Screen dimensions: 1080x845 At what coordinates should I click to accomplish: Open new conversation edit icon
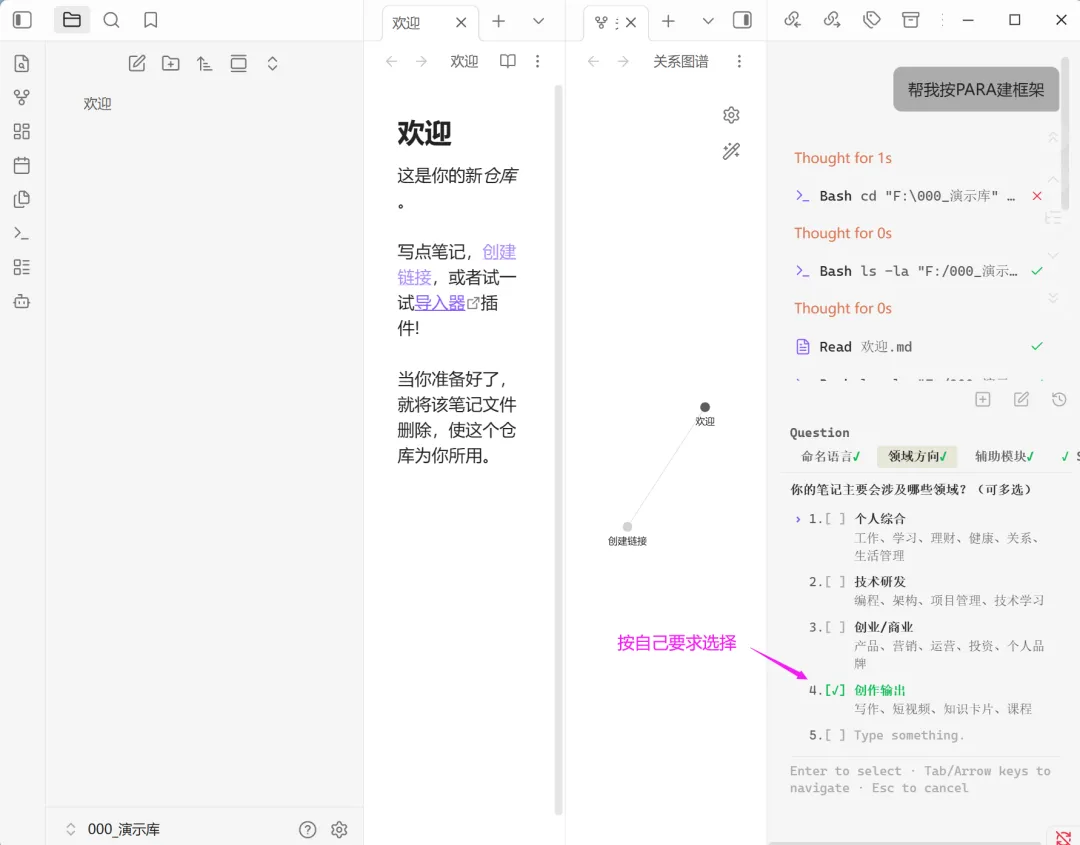pos(1021,399)
